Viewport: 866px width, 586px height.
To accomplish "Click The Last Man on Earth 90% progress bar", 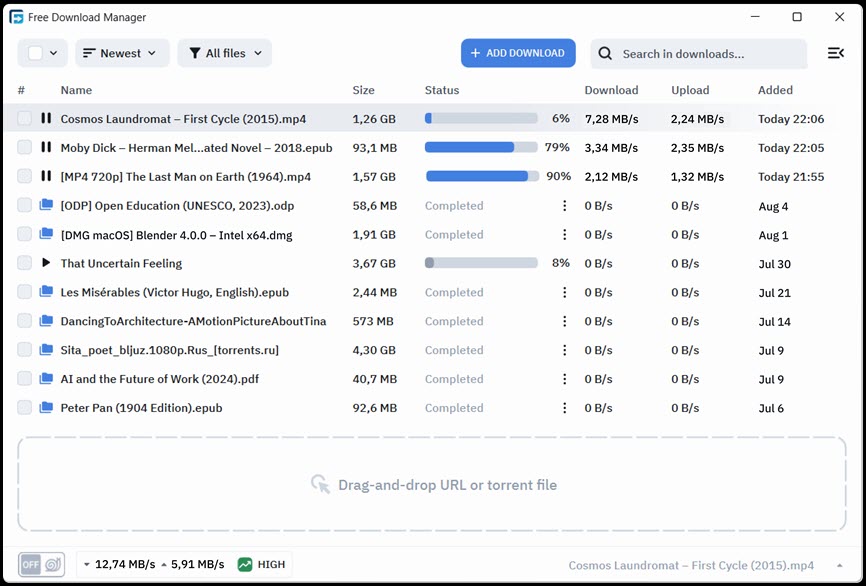I will [482, 176].
